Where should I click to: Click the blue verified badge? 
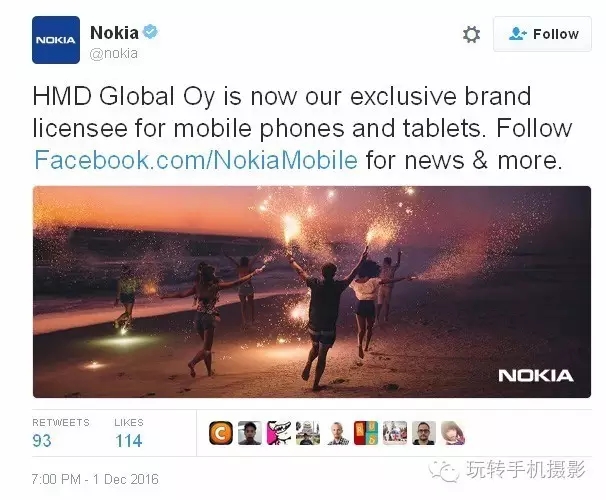pyautogui.click(x=150, y=31)
